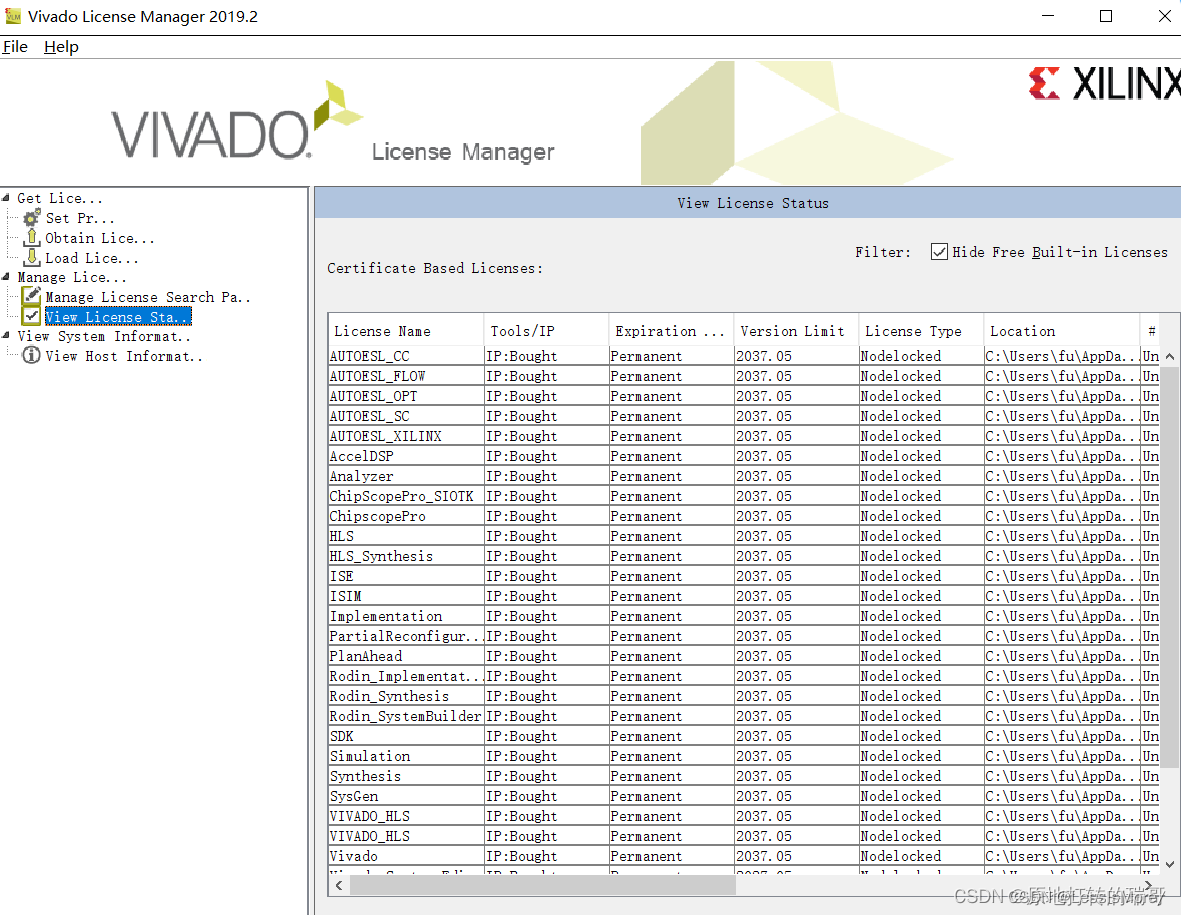This screenshot has width=1181, height=915.
Task: Select the ISE license row
Action: pyautogui.click(x=744, y=575)
